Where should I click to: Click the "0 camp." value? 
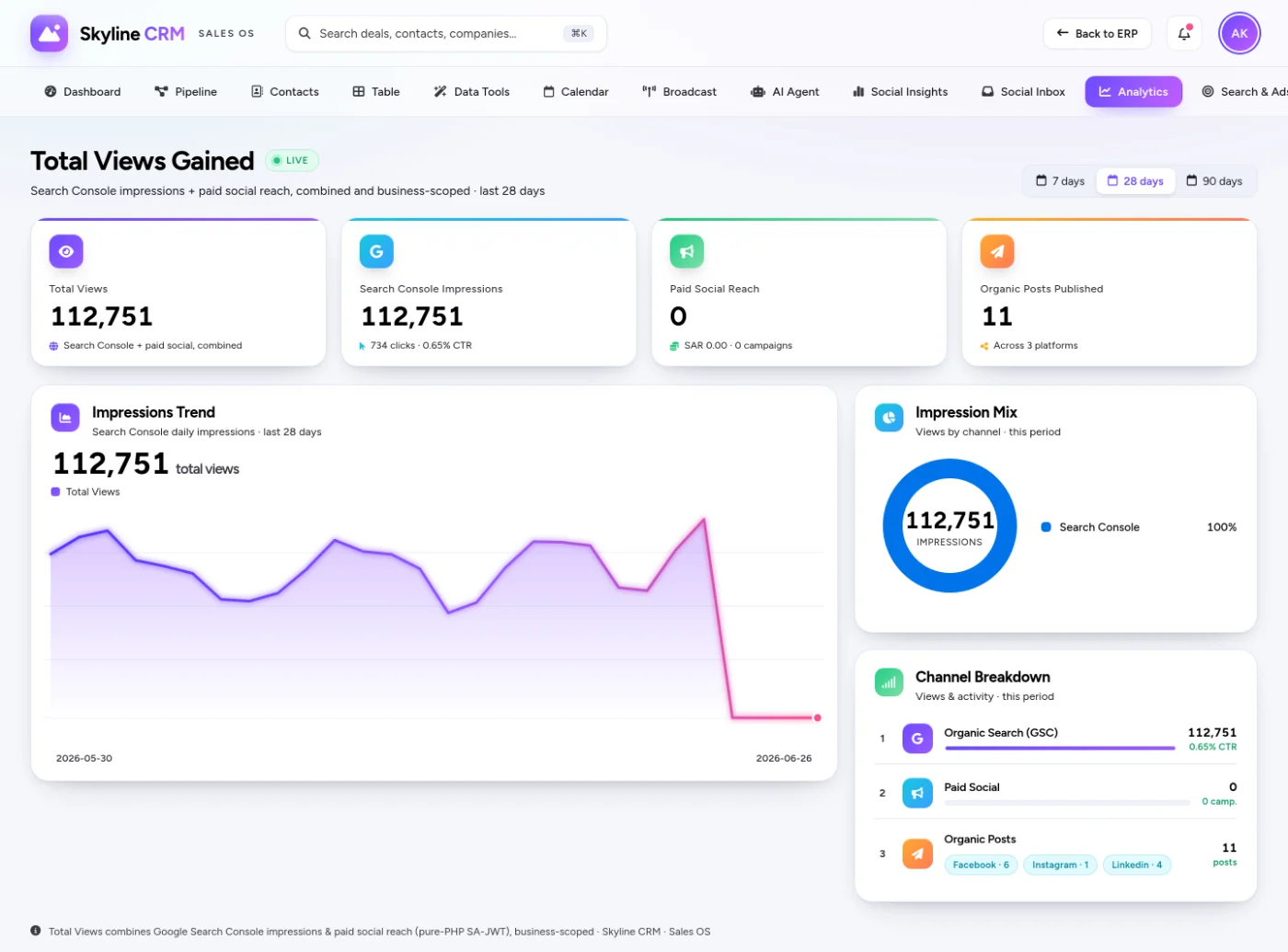click(x=1219, y=802)
